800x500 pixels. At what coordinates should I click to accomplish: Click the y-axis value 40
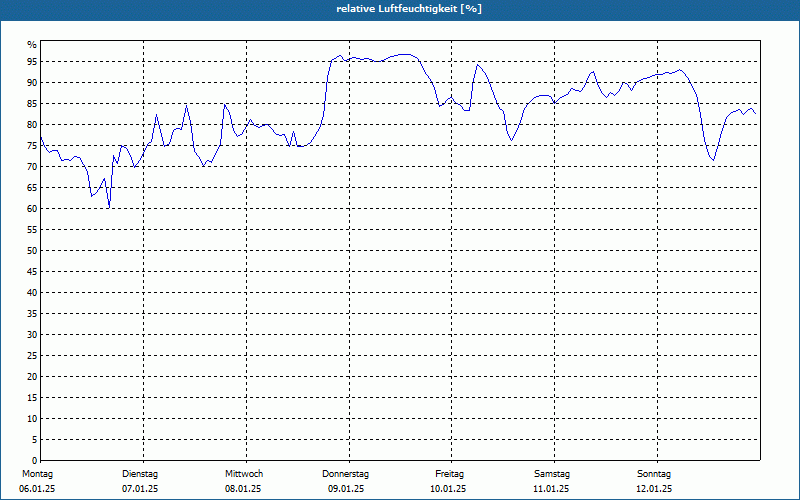32,293
